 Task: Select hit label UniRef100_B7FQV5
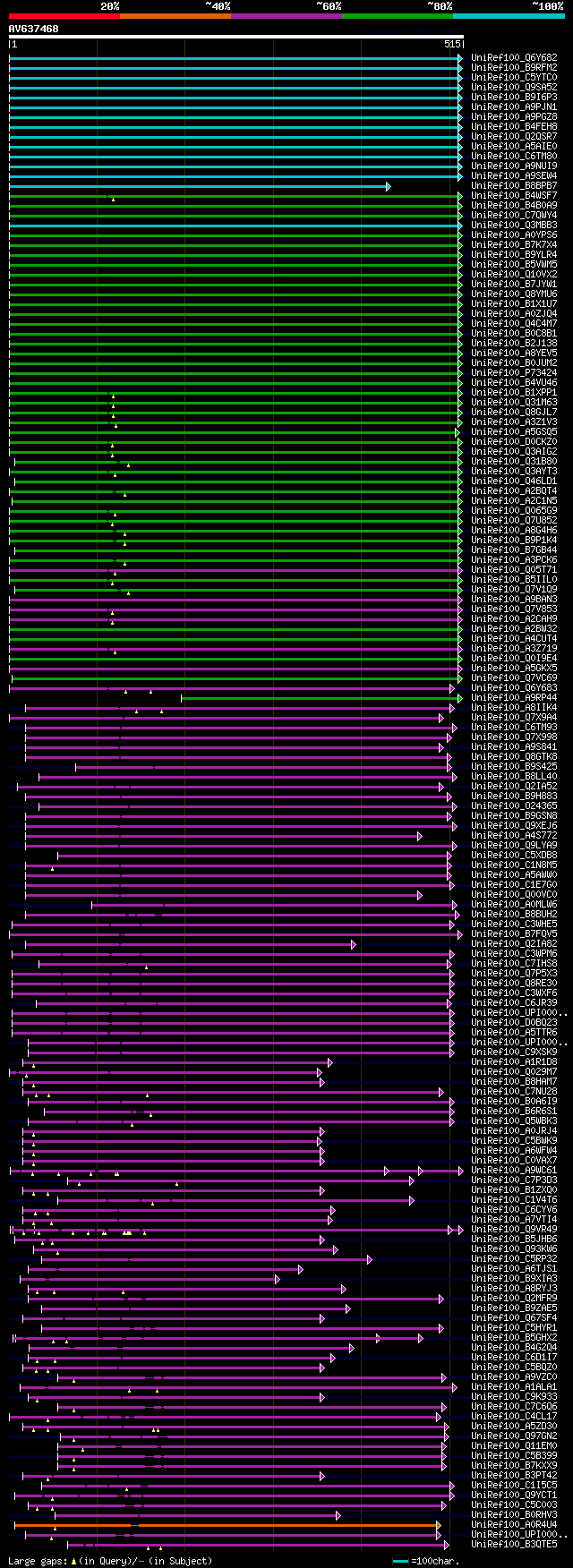coord(514,934)
